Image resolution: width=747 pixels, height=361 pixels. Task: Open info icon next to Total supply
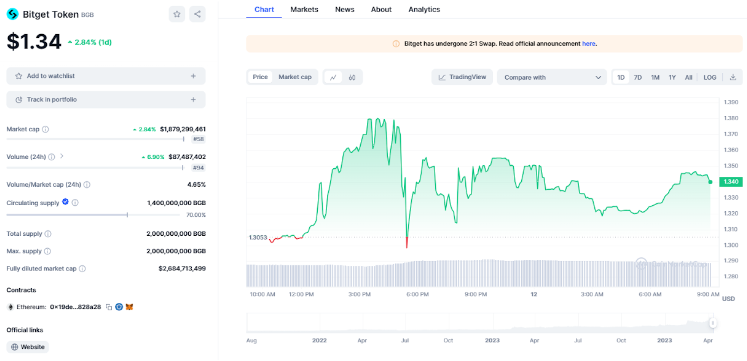click(48, 234)
